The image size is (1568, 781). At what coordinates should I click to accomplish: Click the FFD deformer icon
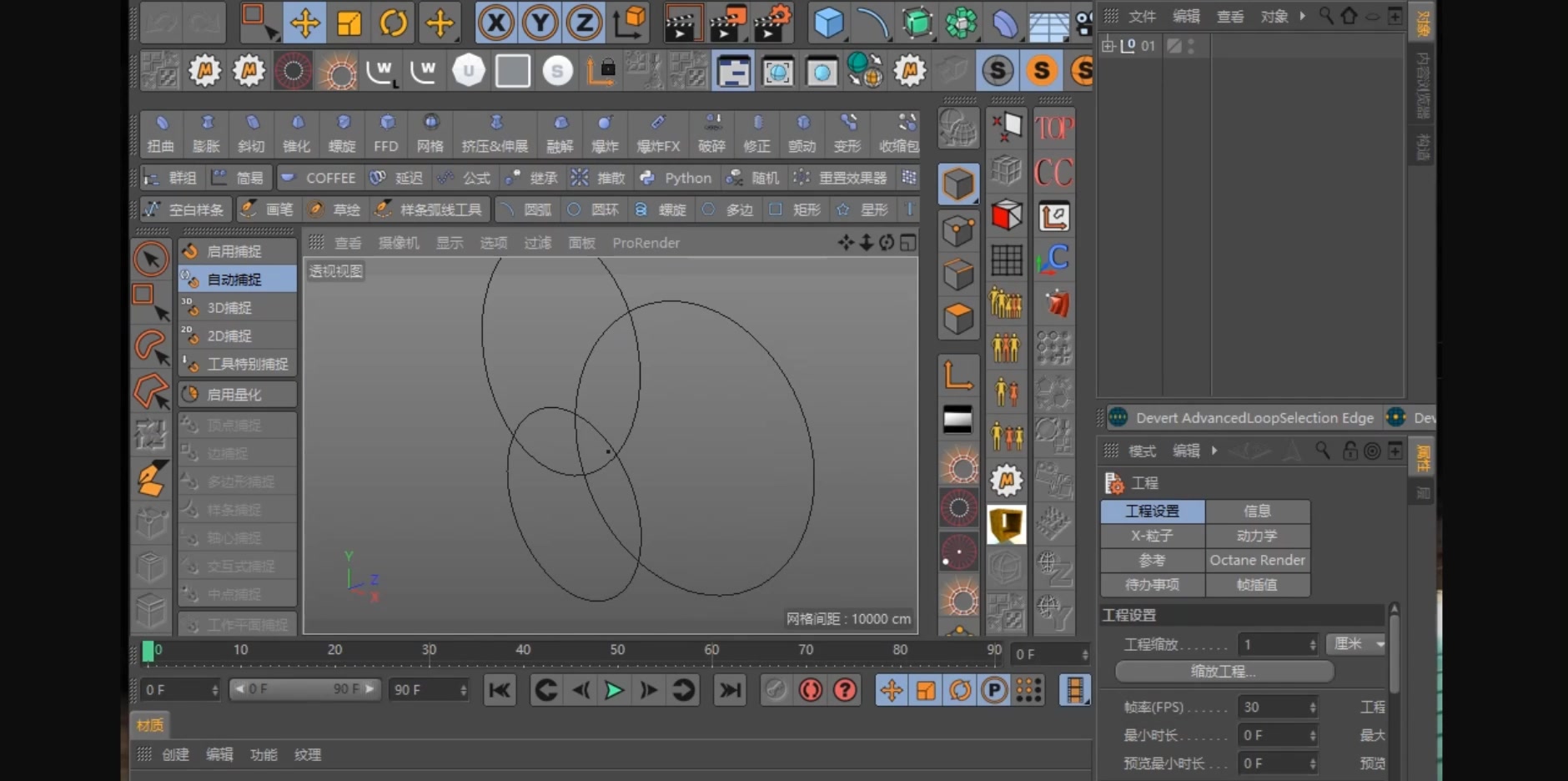click(386, 134)
